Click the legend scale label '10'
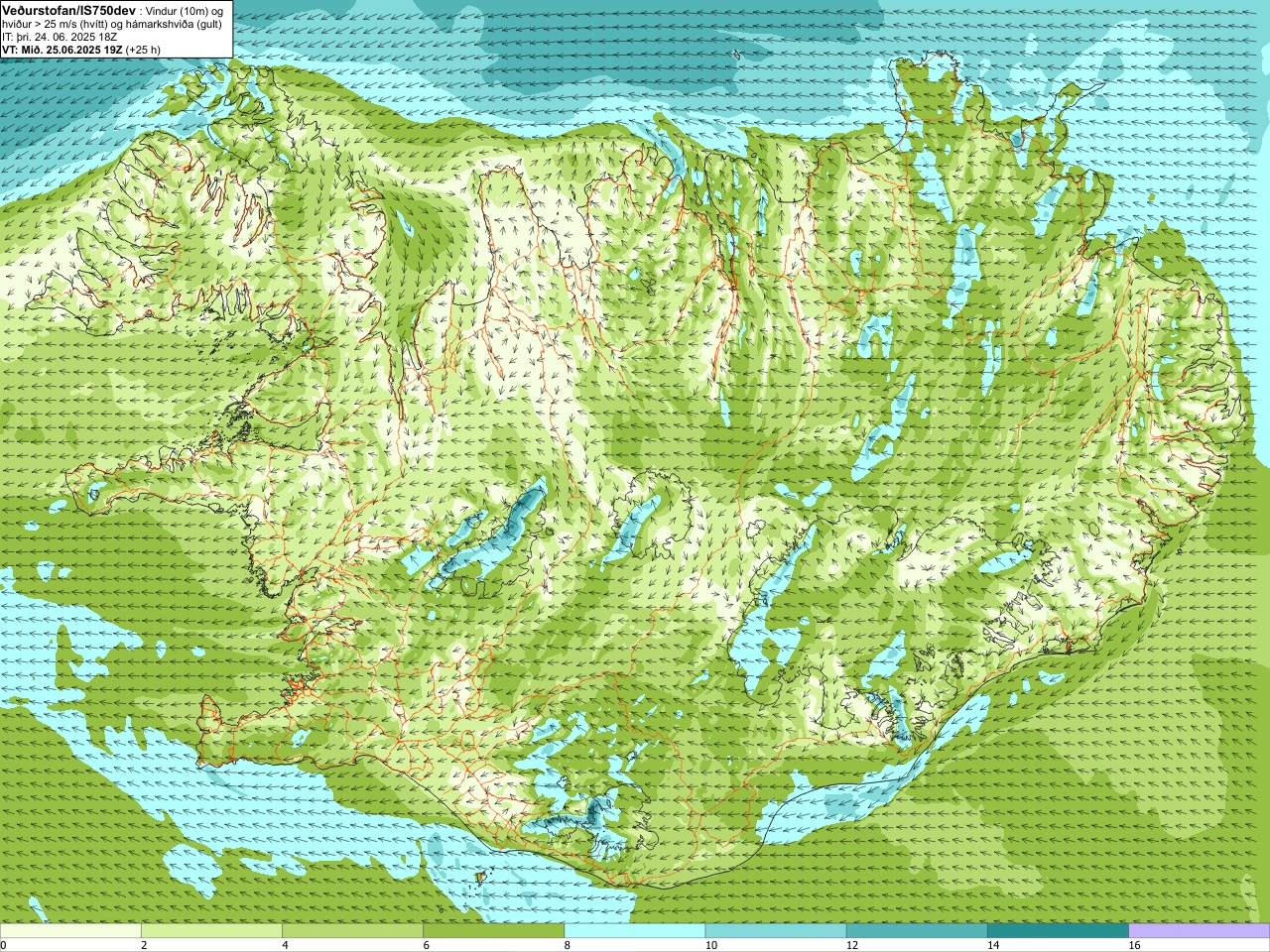This screenshot has height=952, width=1270. click(710, 946)
